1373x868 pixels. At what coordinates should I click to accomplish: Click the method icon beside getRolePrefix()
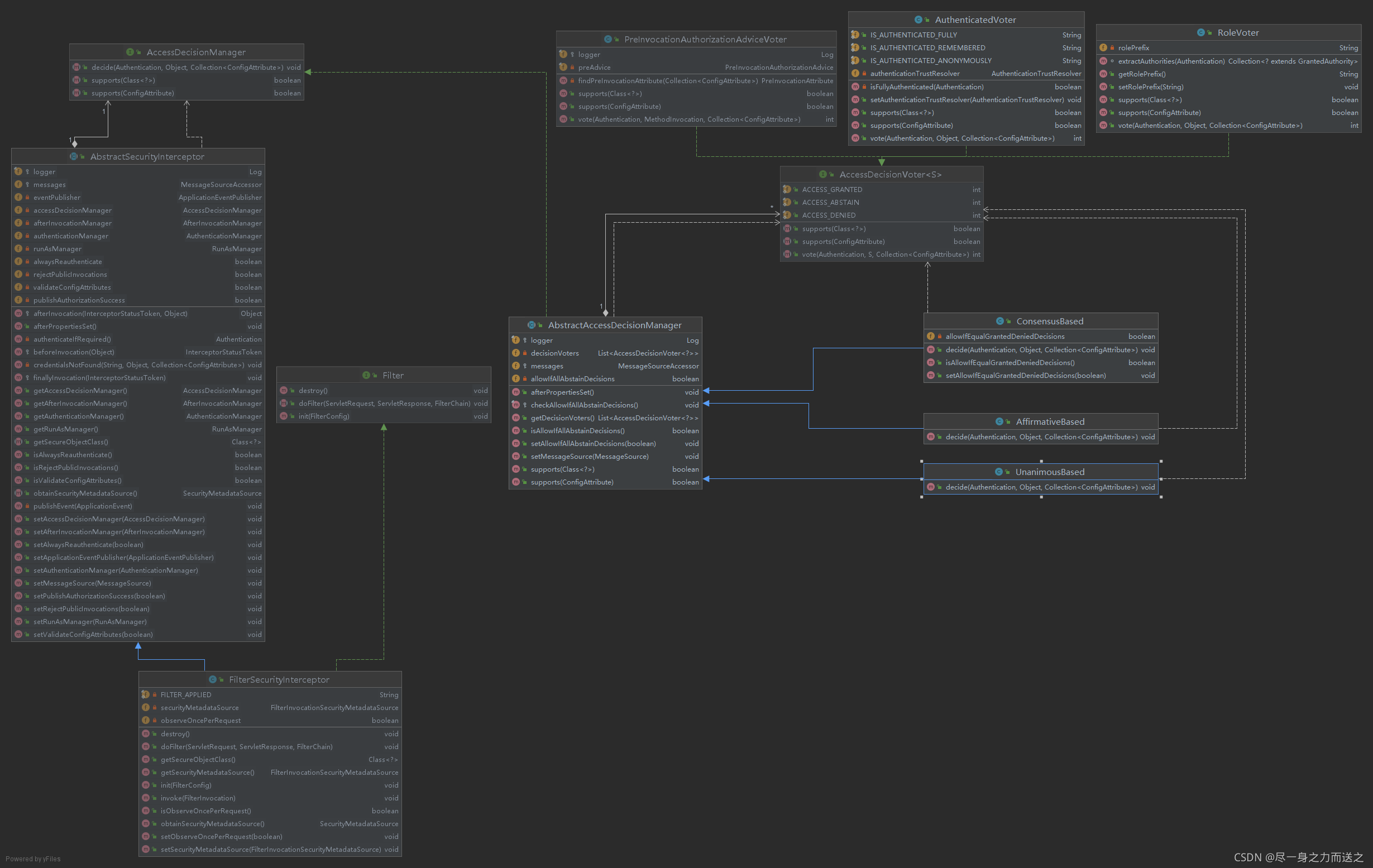tap(1103, 74)
